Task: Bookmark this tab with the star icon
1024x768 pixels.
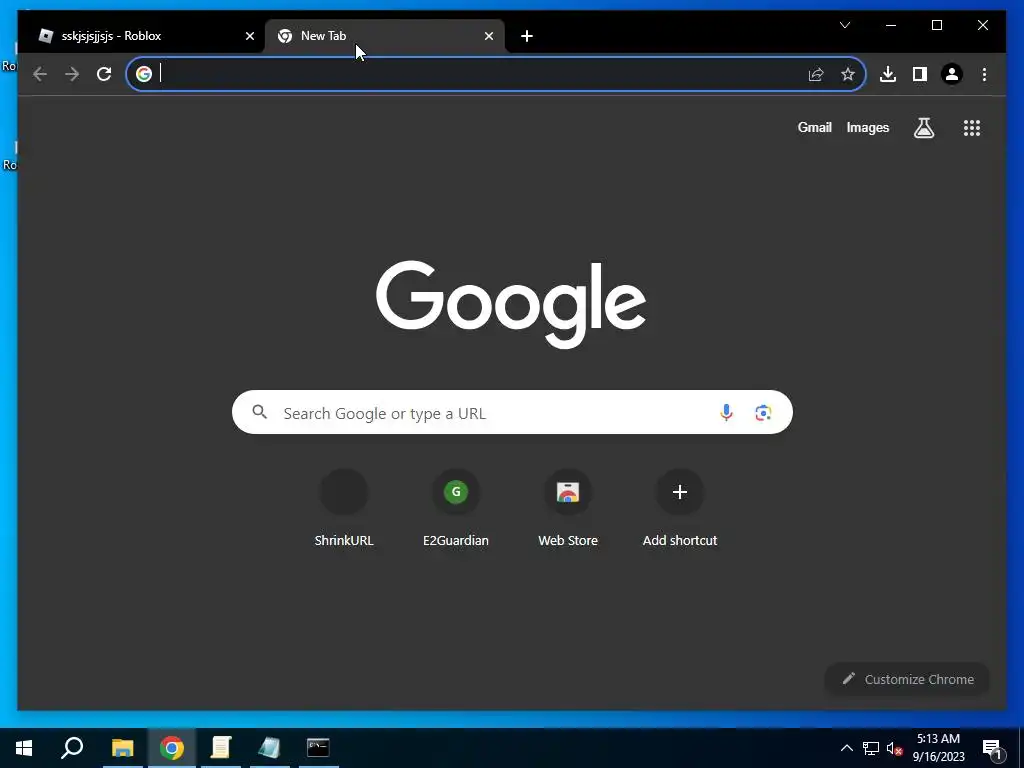Action: [x=848, y=74]
